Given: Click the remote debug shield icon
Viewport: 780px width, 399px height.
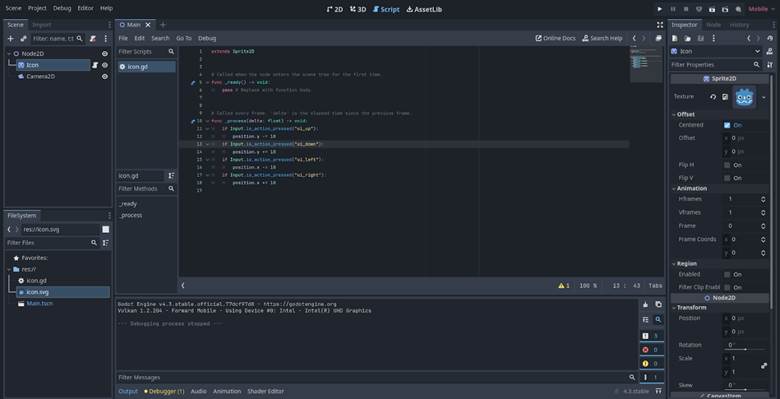Looking at the screenshot, I should coord(698,9).
